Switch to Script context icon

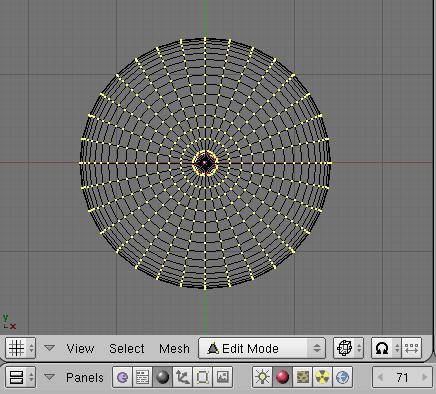pyautogui.click(x=143, y=377)
